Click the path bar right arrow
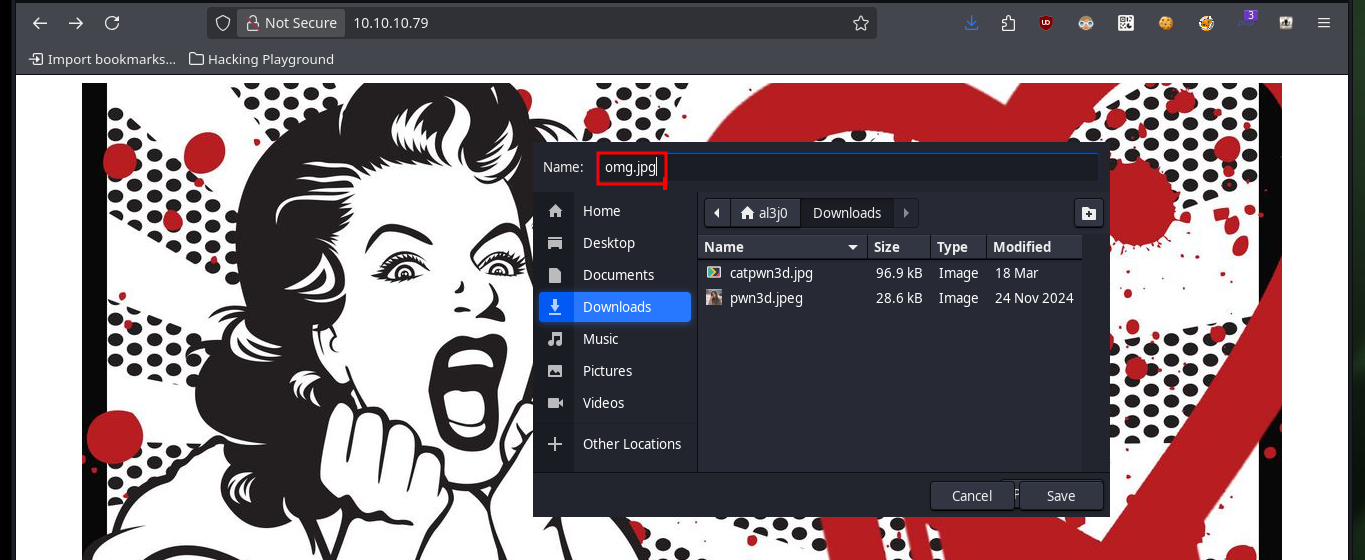This screenshot has width=1365, height=560. (905, 213)
